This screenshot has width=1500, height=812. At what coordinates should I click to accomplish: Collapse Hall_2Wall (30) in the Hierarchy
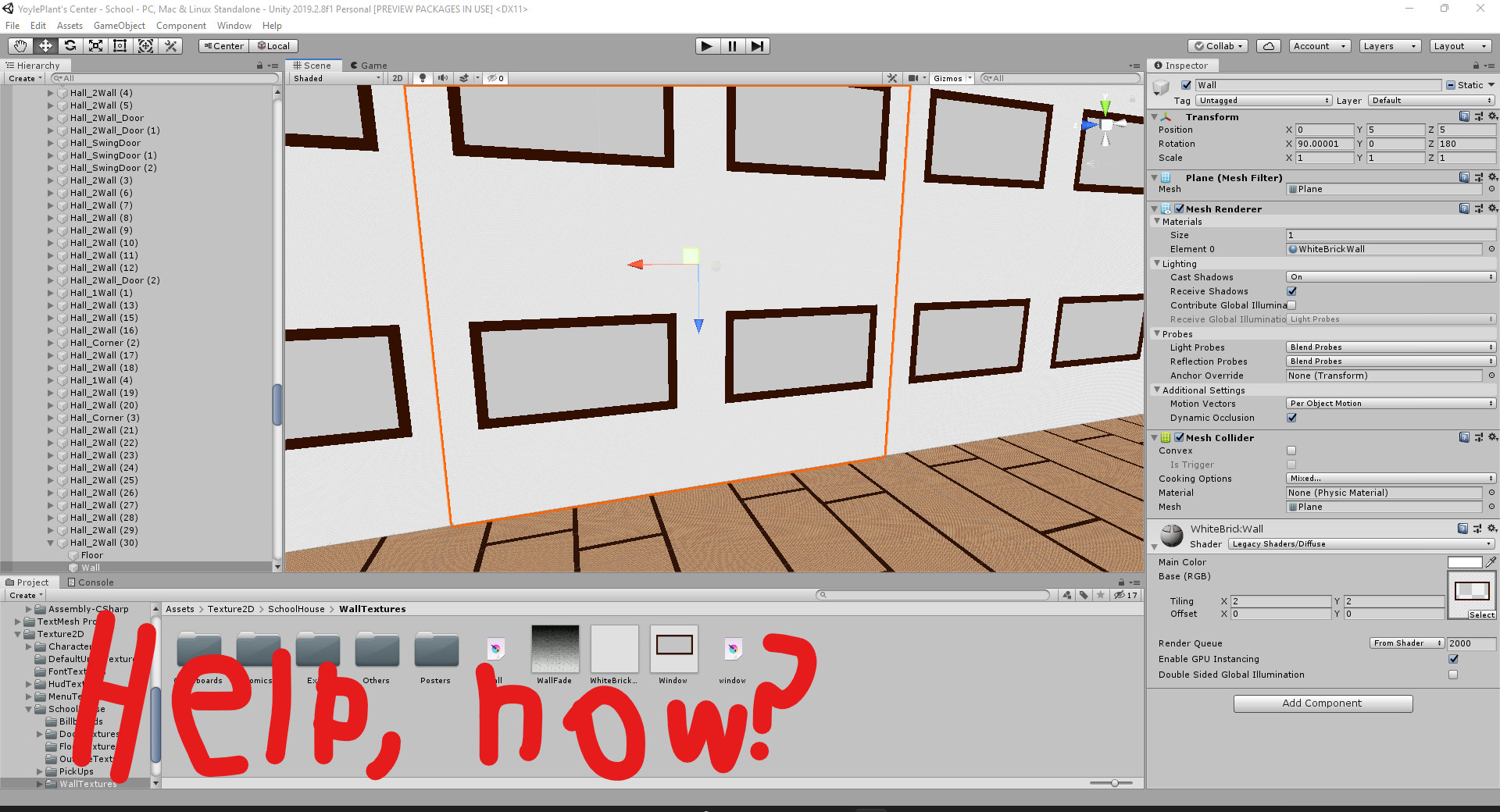point(50,543)
